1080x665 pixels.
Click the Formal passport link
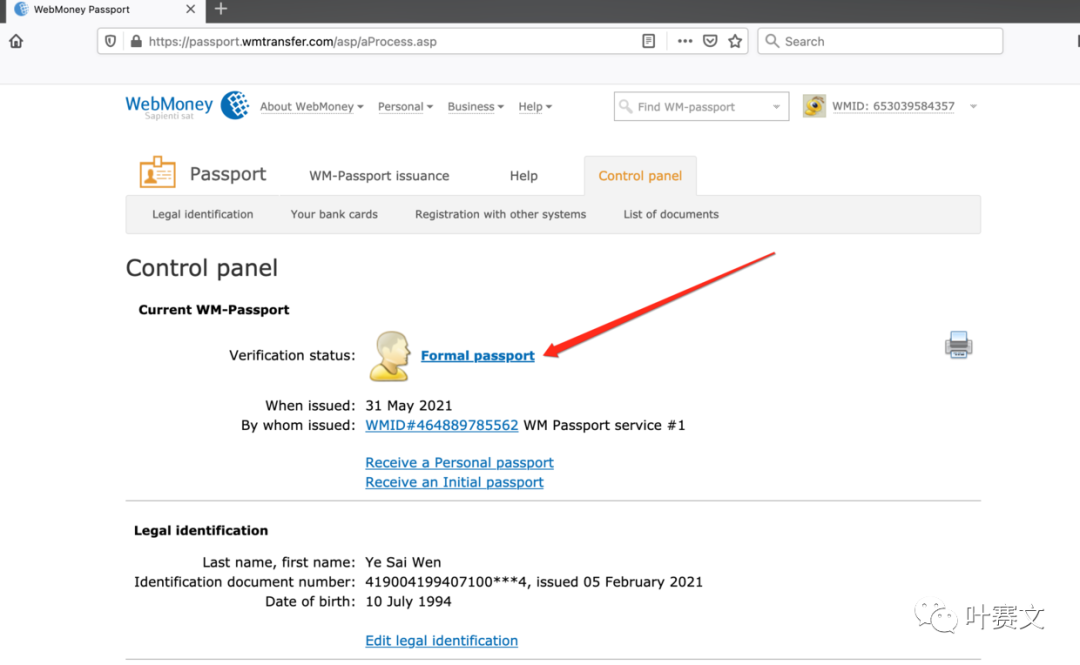477,356
